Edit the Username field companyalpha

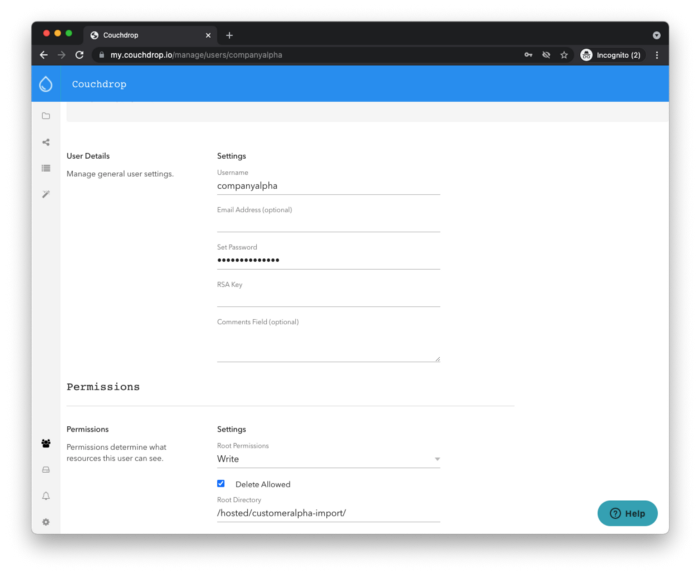(x=329, y=186)
